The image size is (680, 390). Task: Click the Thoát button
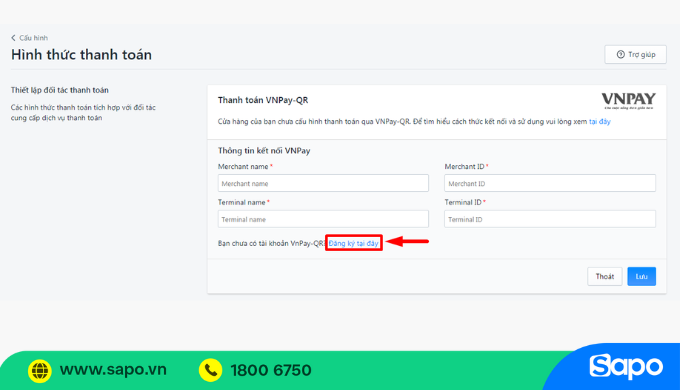605,276
